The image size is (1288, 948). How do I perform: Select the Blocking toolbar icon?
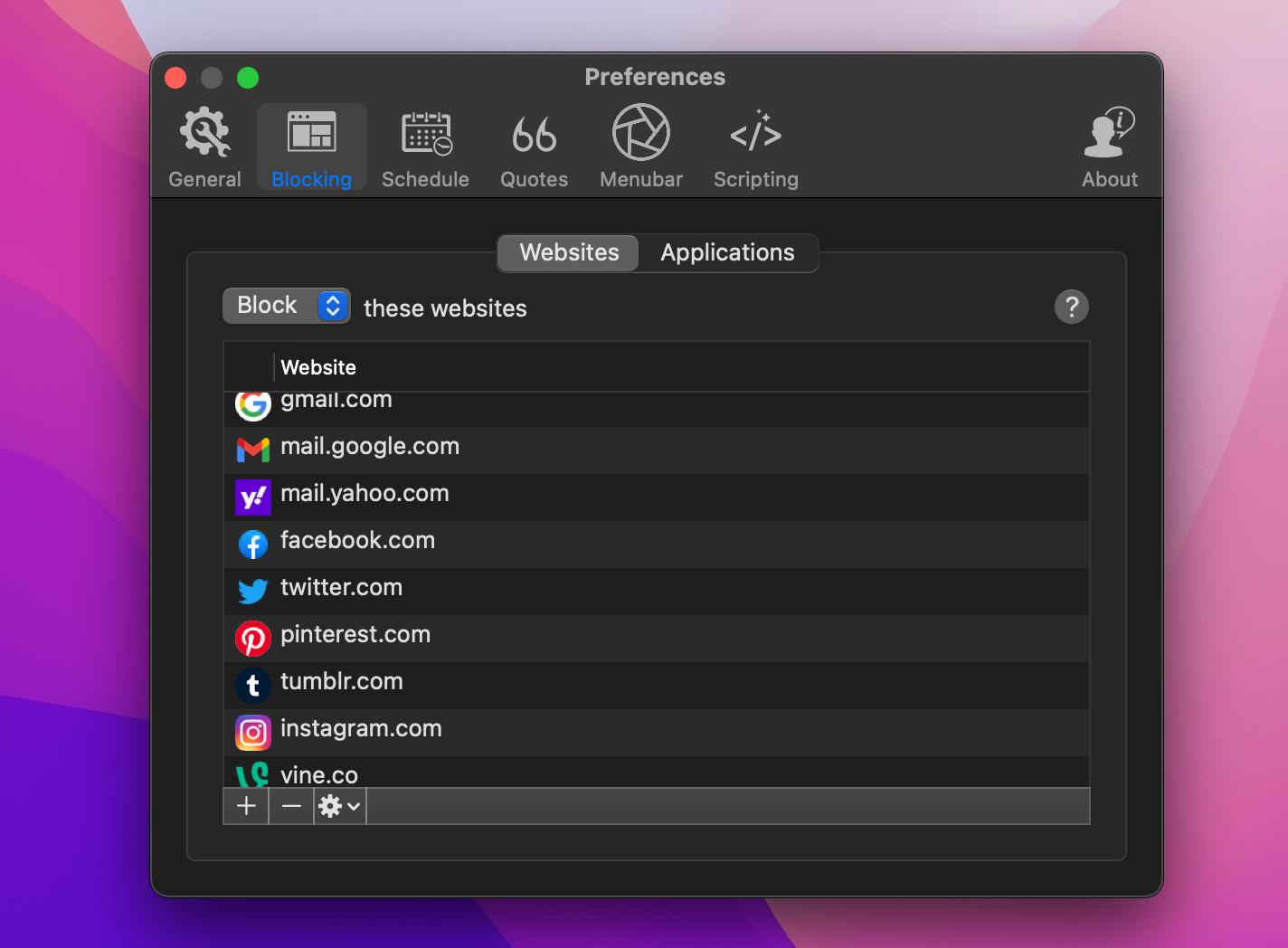[x=312, y=148]
